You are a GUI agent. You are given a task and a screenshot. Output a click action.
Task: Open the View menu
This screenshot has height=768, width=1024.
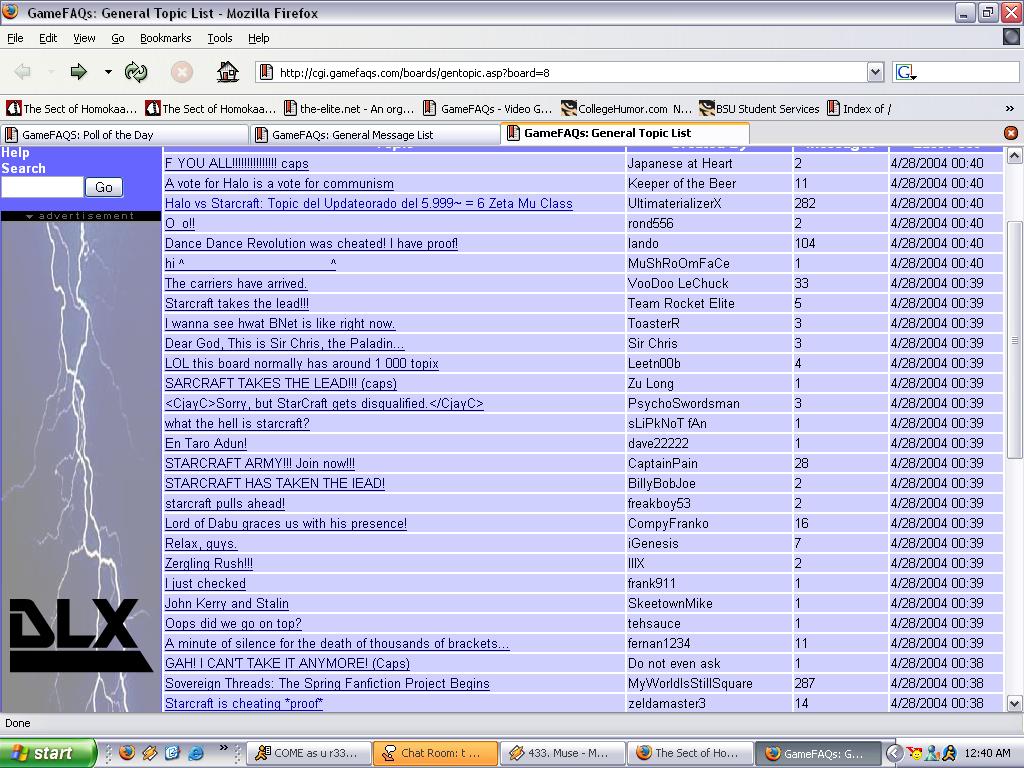pos(84,38)
